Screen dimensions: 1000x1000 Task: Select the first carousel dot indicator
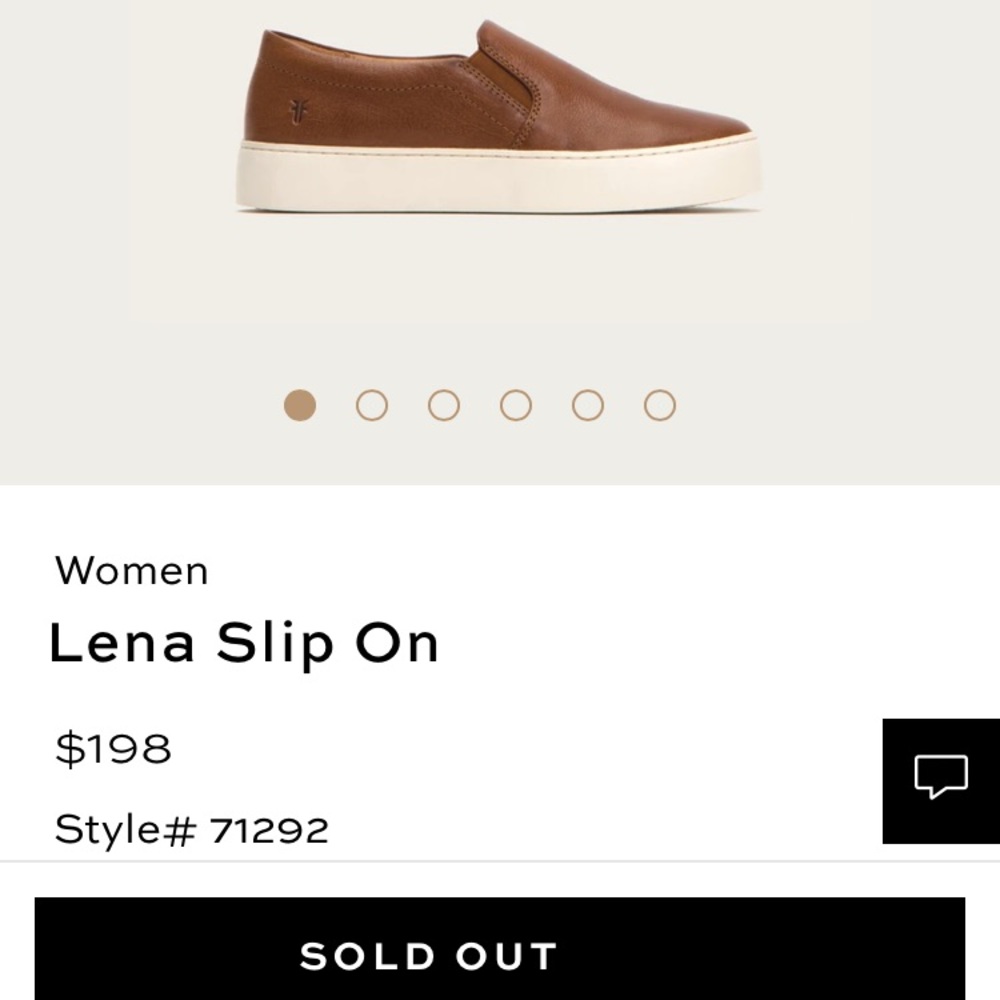(x=298, y=404)
